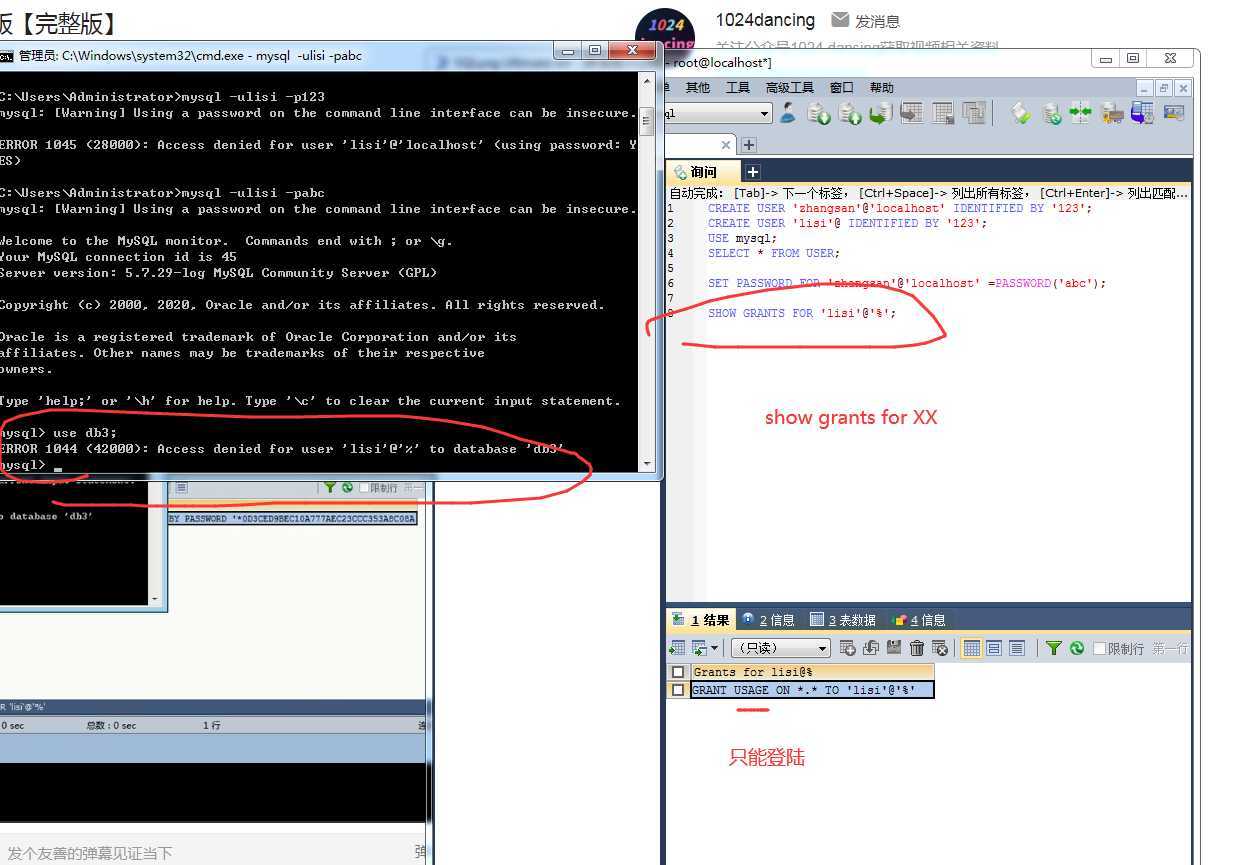
Task: Switch results to text view icon
Action: (x=1017, y=648)
